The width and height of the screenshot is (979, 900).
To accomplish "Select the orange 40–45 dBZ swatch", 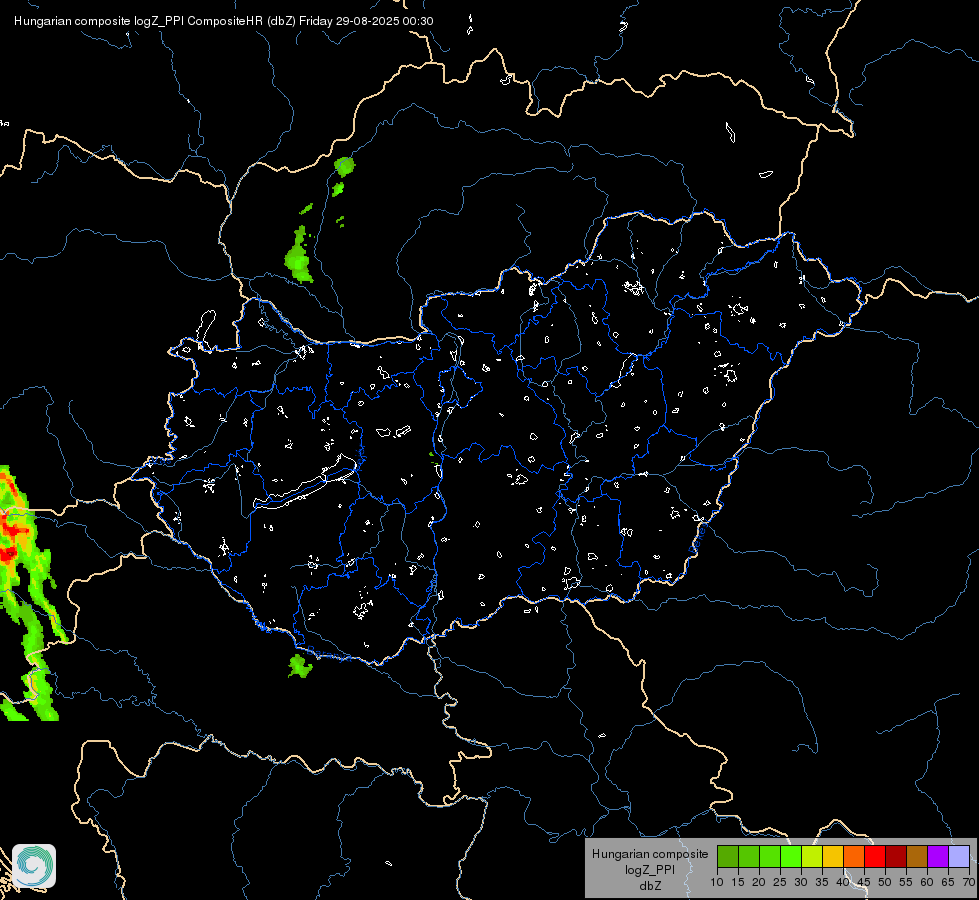I will click(854, 856).
